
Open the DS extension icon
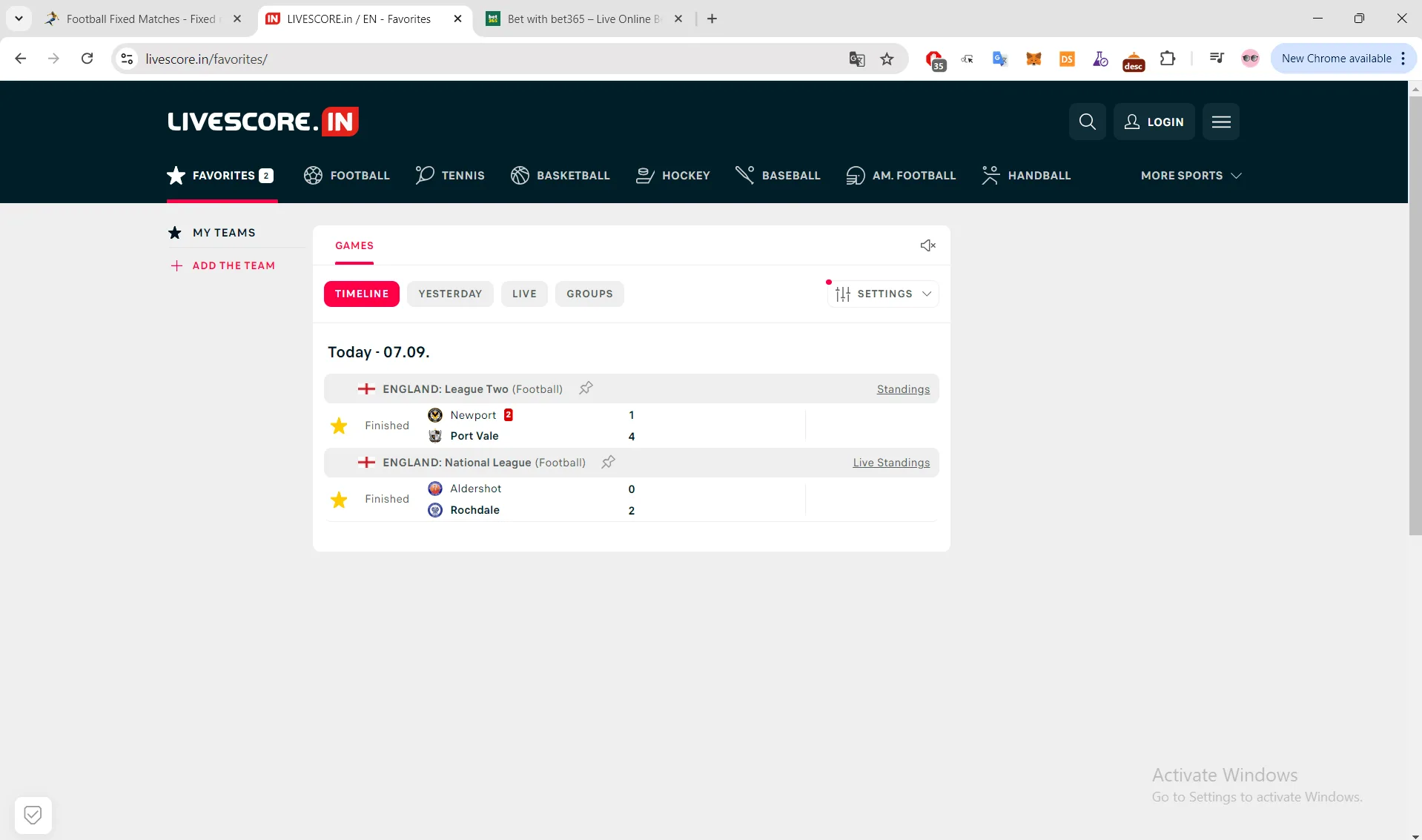tap(1067, 59)
